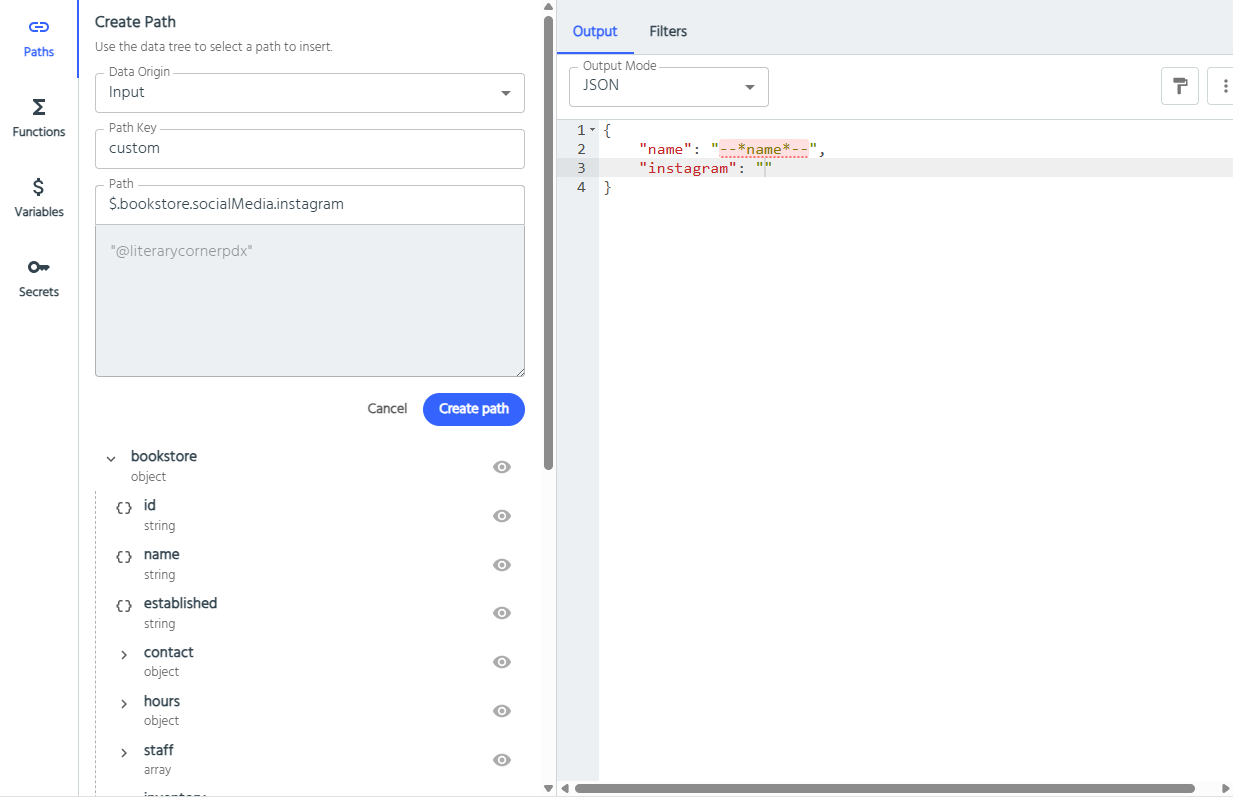1233x808 pixels.
Task: Click the Create path button
Action: [474, 409]
